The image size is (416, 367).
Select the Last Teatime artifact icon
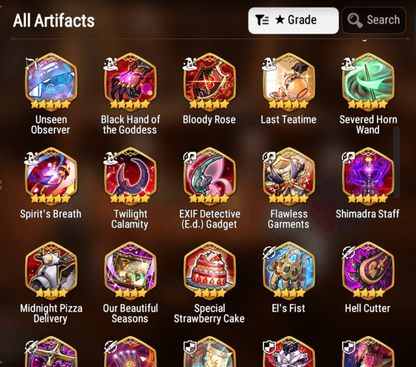(x=289, y=82)
